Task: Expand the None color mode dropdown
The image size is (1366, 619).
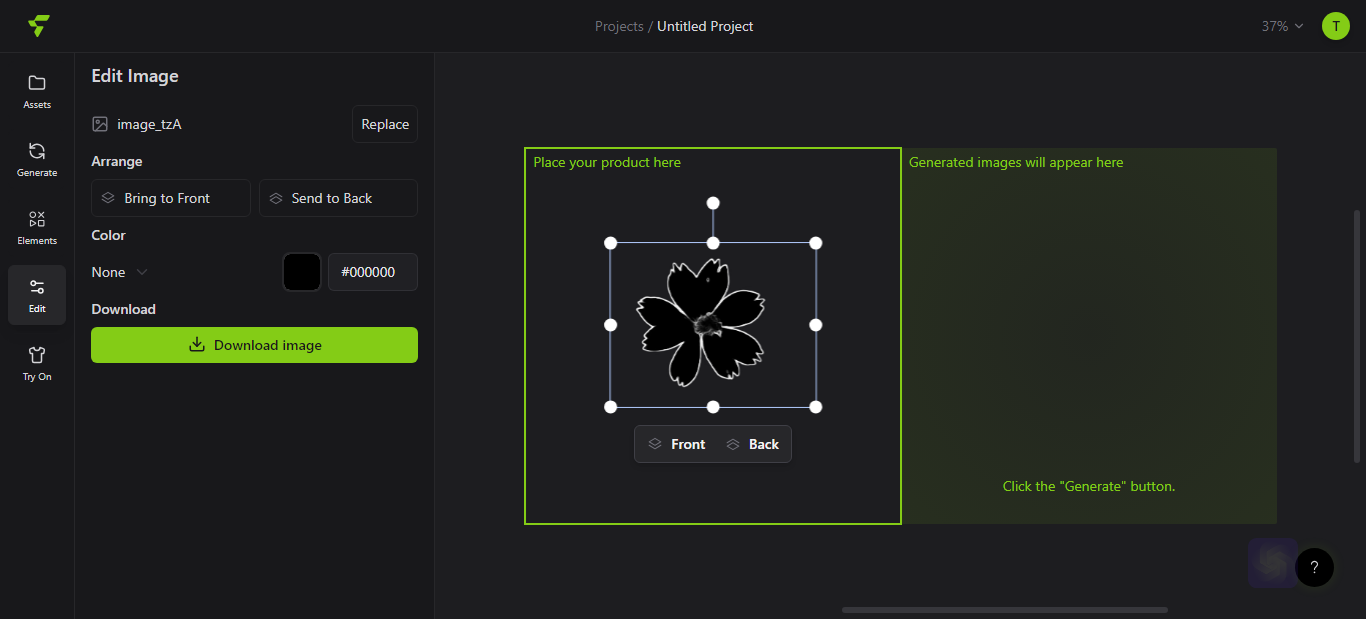Action: point(120,272)
